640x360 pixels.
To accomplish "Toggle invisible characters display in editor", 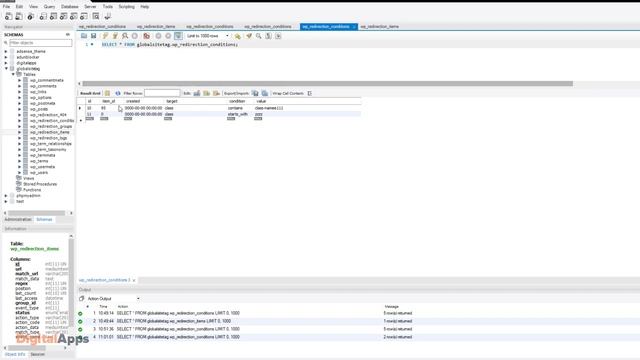I will tap(268, 36).
